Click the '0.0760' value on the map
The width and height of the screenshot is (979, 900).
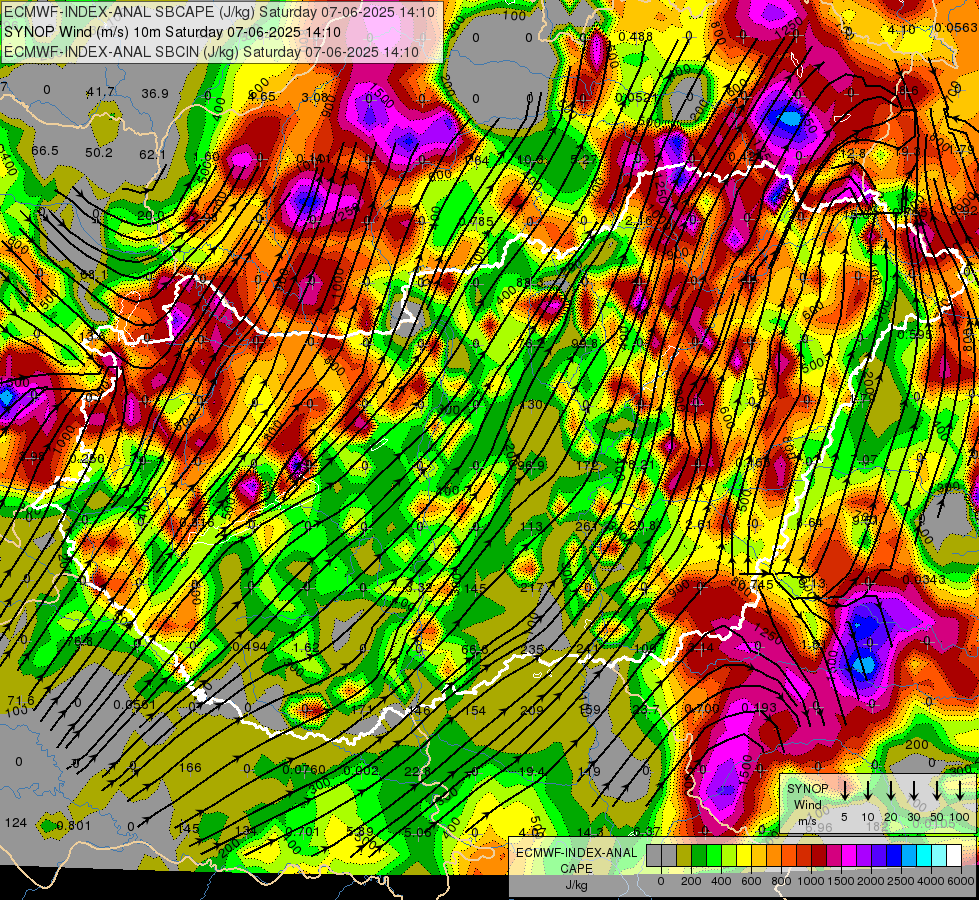(304, 769)
